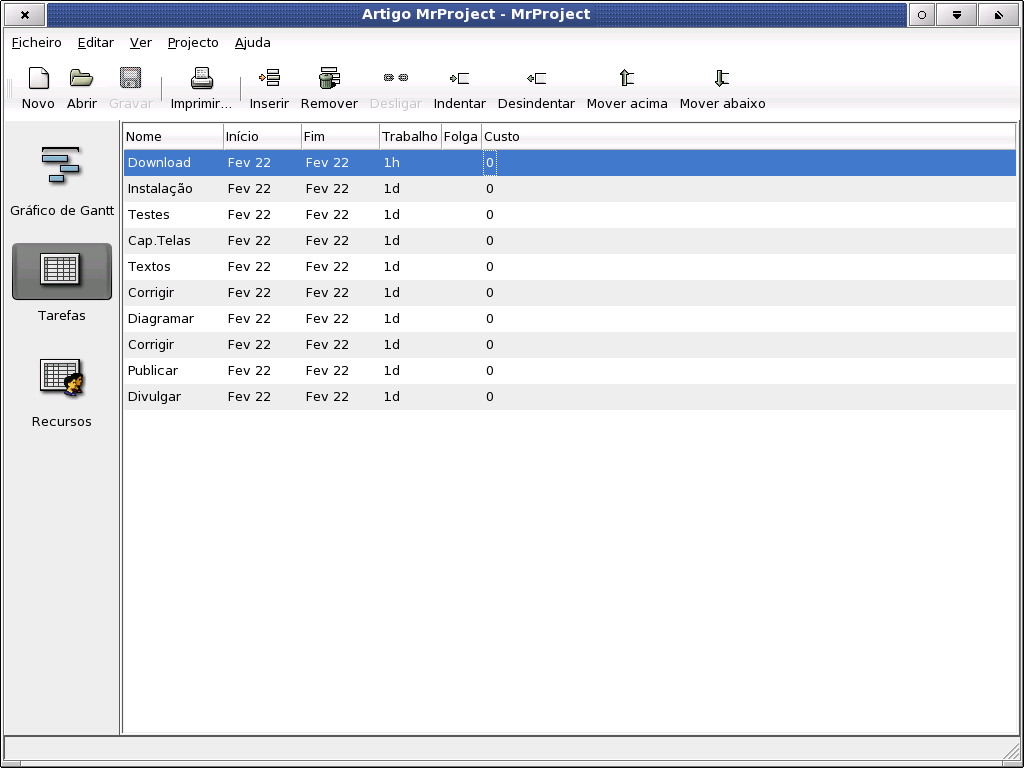Click the Folga column header
Viewport: 1024px width, 768px height.
(x=461, y=136)
